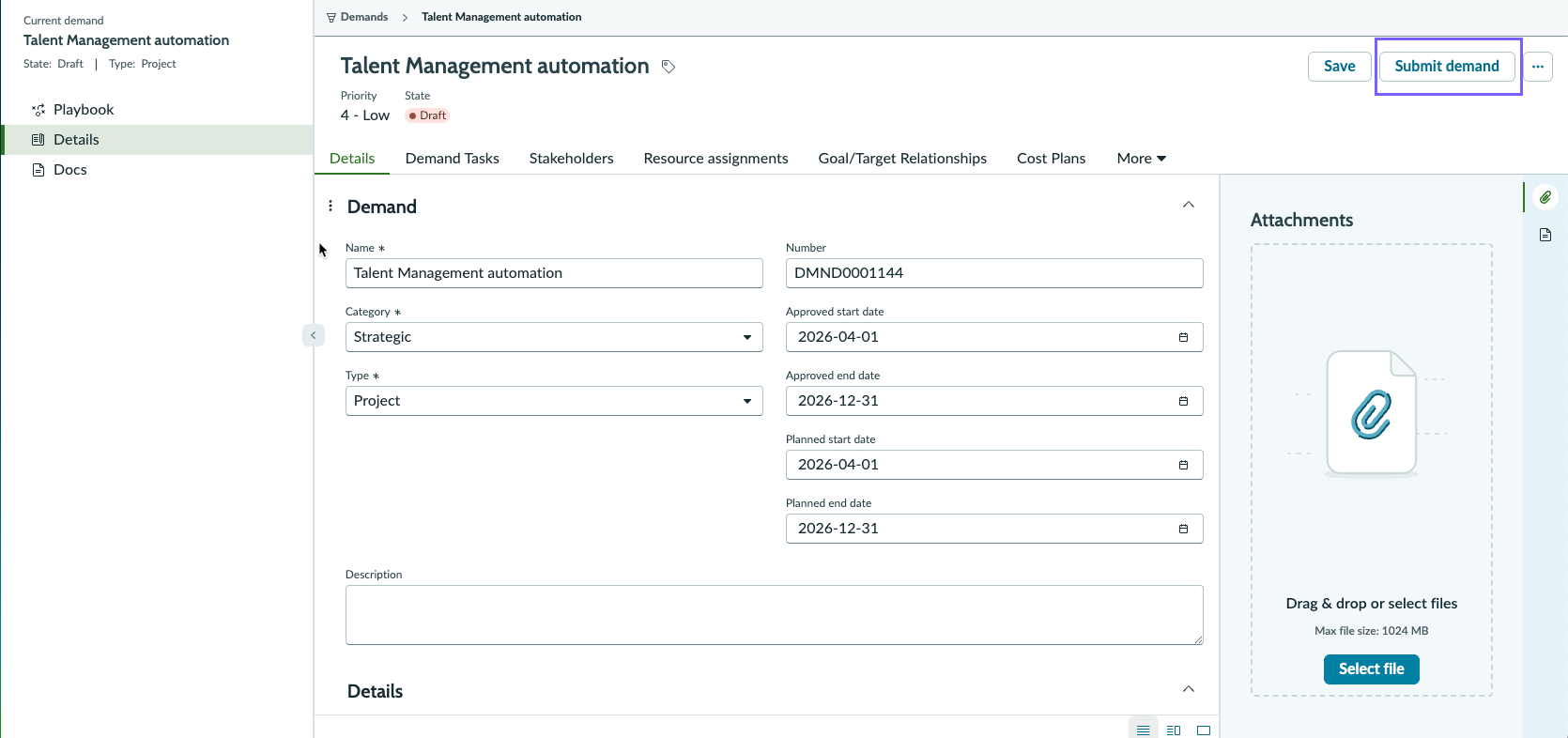Open calendar for Planned end date
This screenshot has height=738, width=1568.
point(1183,529)
